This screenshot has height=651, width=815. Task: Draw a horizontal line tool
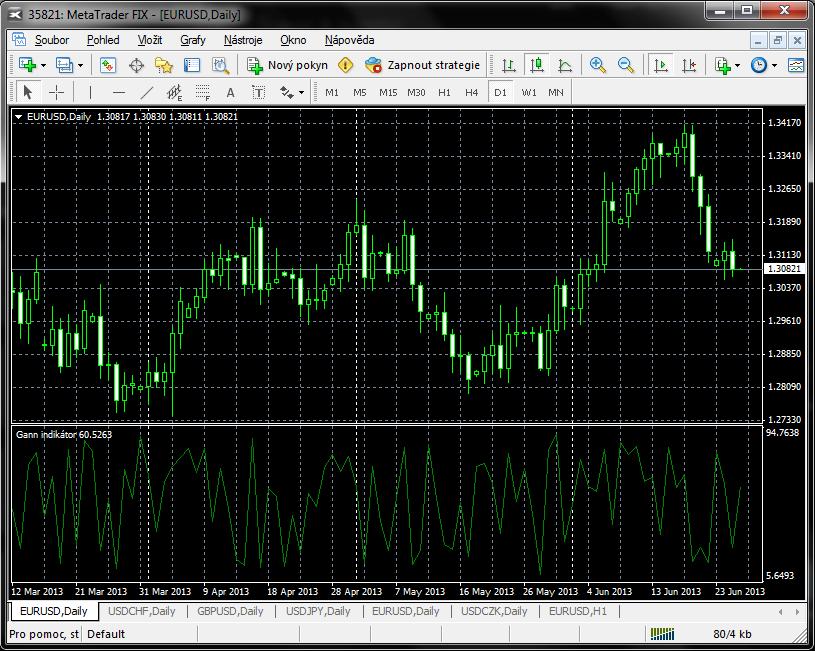coord(119,93)
